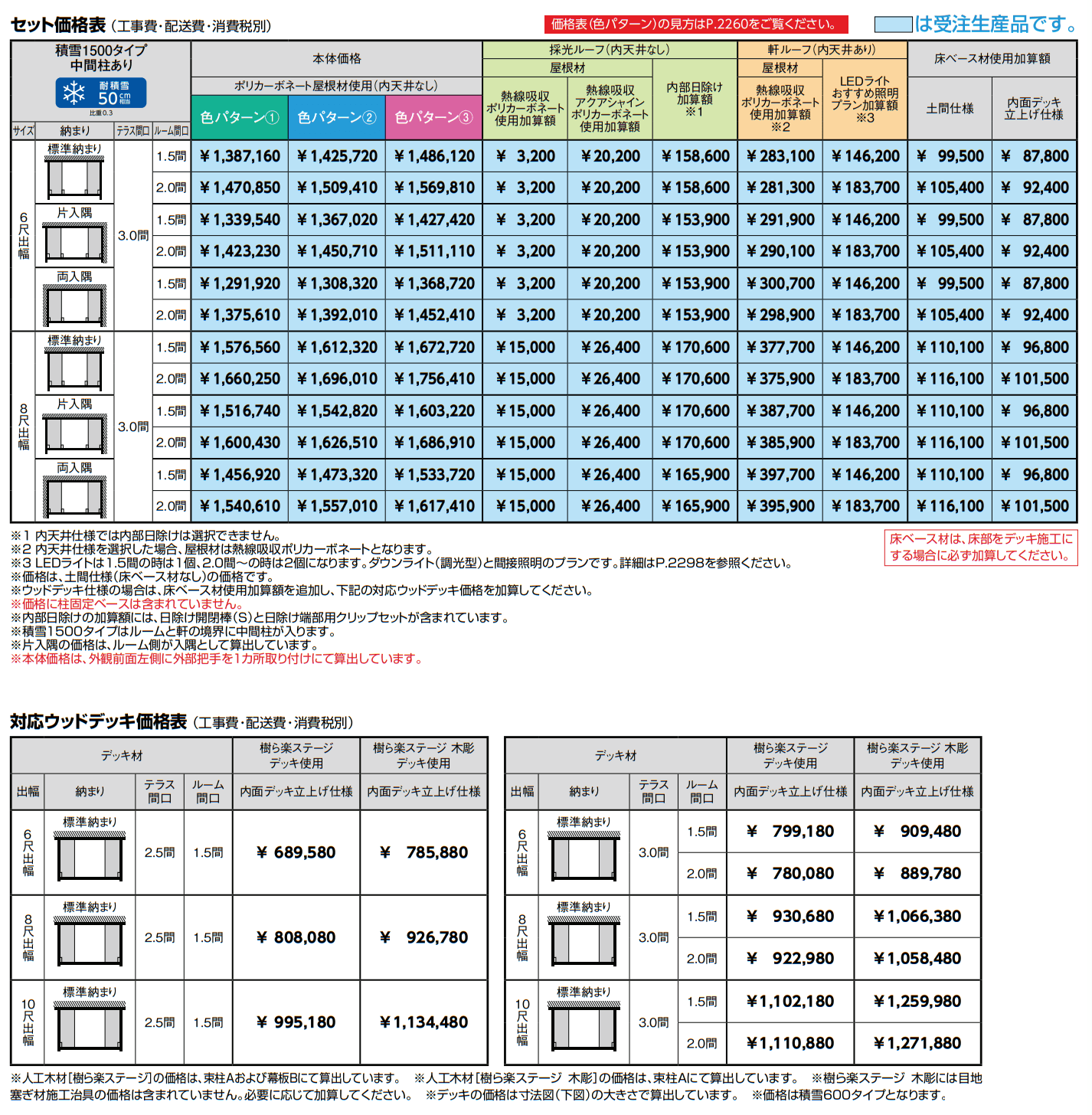Click the red note about 柱固定ベース

(127, 603)
